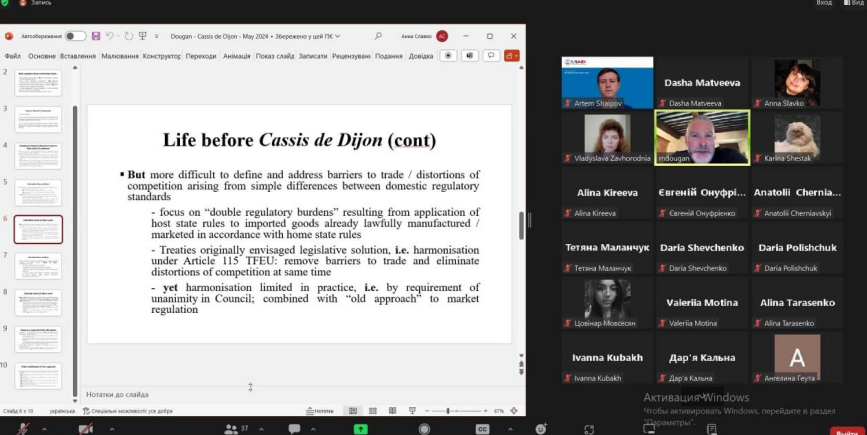Select slide 8 thumbnail

(38, 303)
